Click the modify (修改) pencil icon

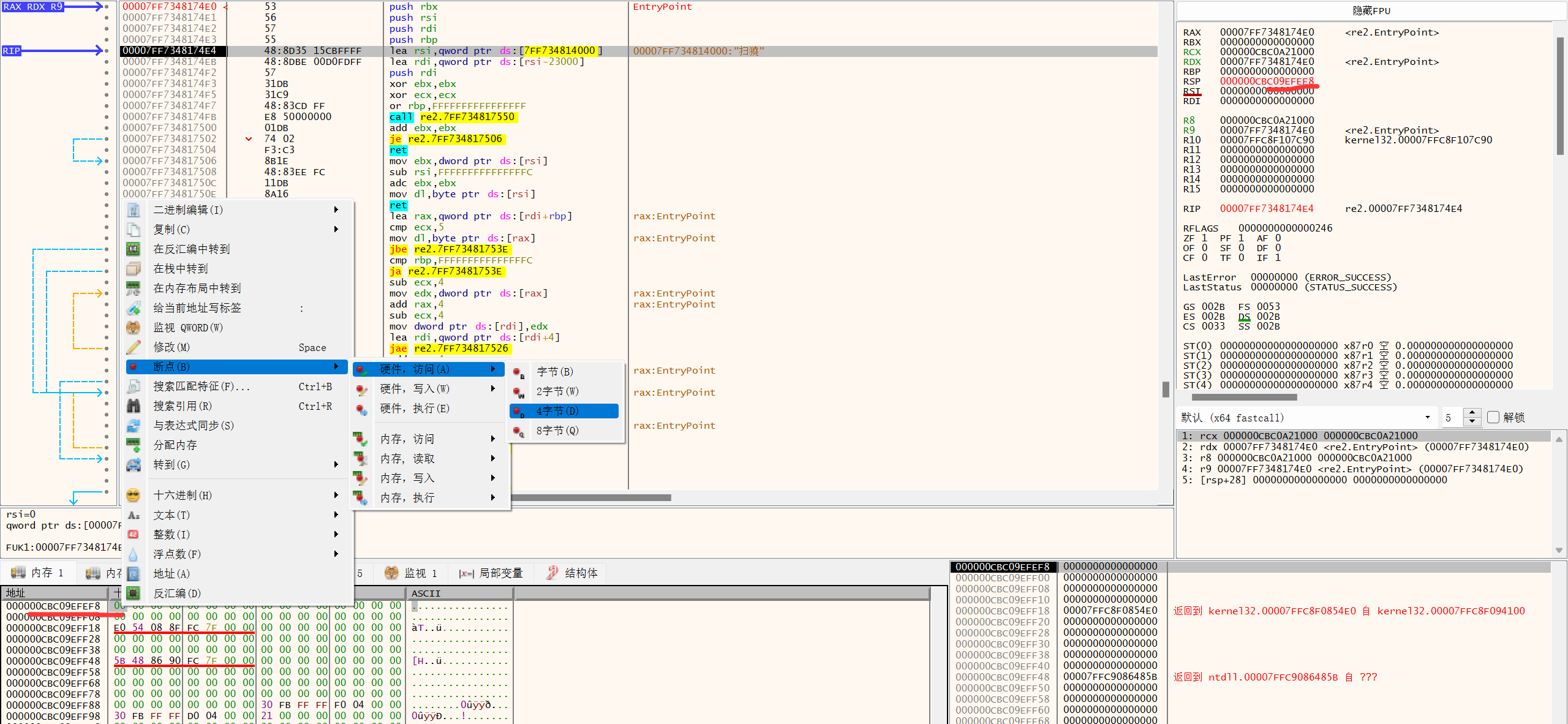pos(134,347)
